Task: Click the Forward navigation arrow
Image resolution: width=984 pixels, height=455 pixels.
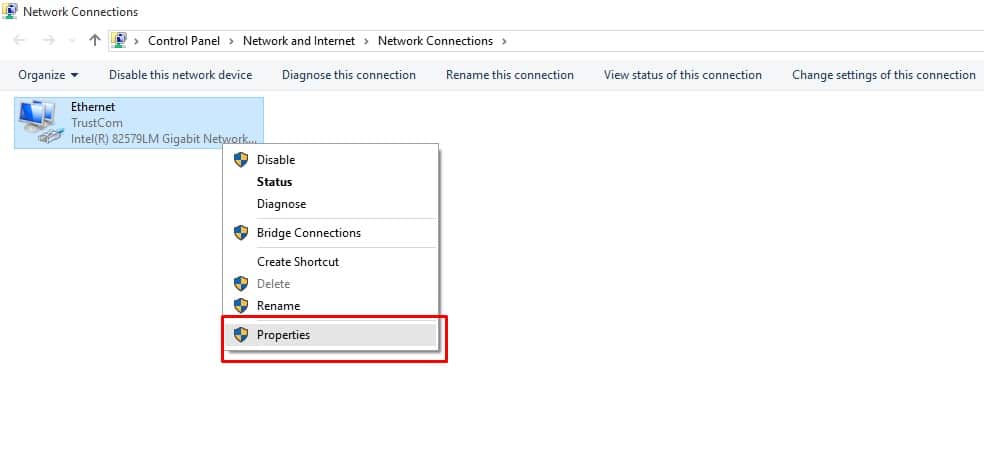Action: point(48,41)
